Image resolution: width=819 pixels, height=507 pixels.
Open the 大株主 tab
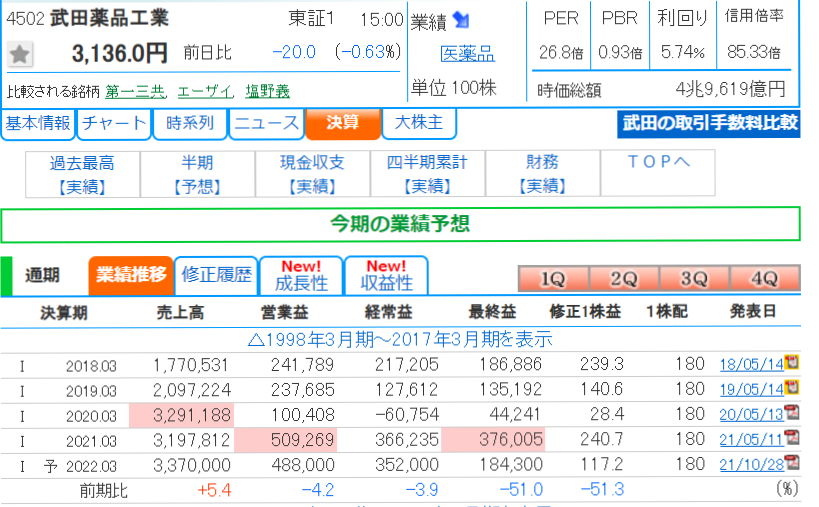coord(419,124)
